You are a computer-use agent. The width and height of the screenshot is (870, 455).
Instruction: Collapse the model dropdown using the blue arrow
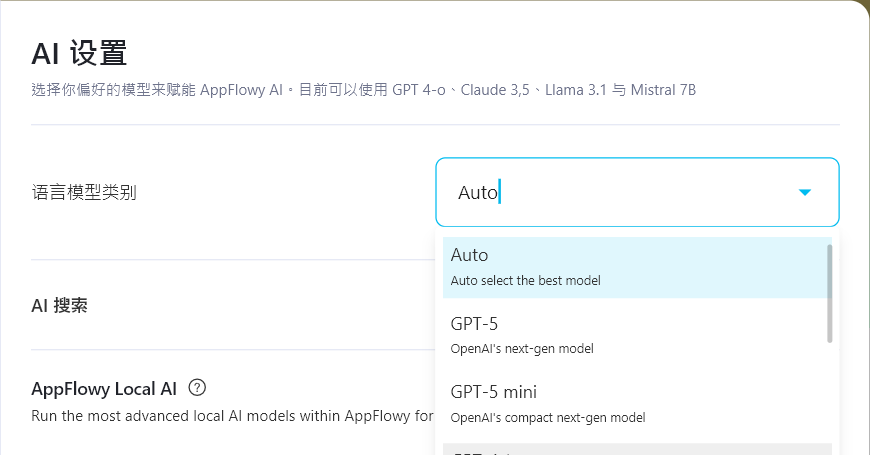click(x=805, y=192)
